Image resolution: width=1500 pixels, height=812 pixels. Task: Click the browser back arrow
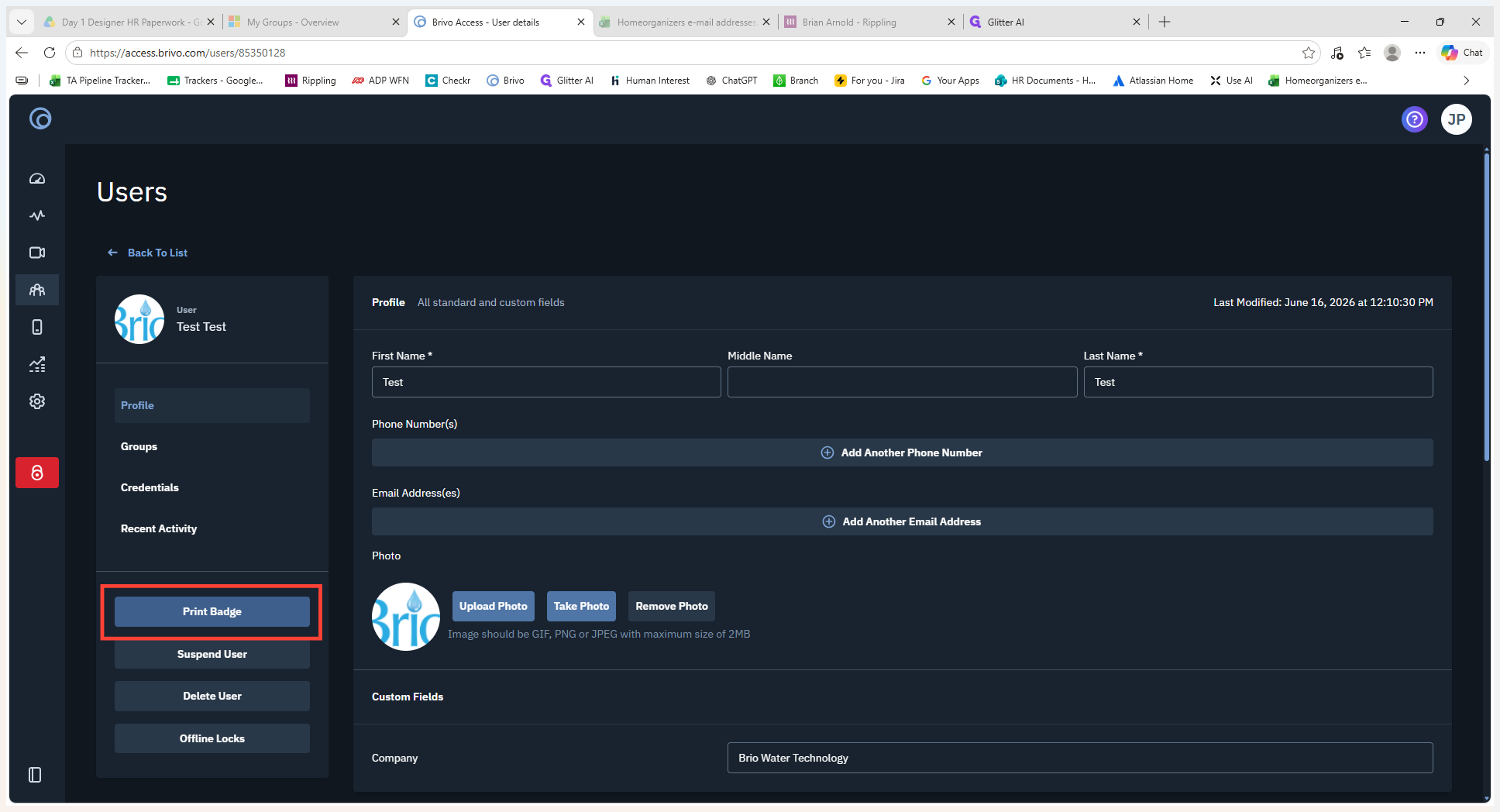click(22, 53)
